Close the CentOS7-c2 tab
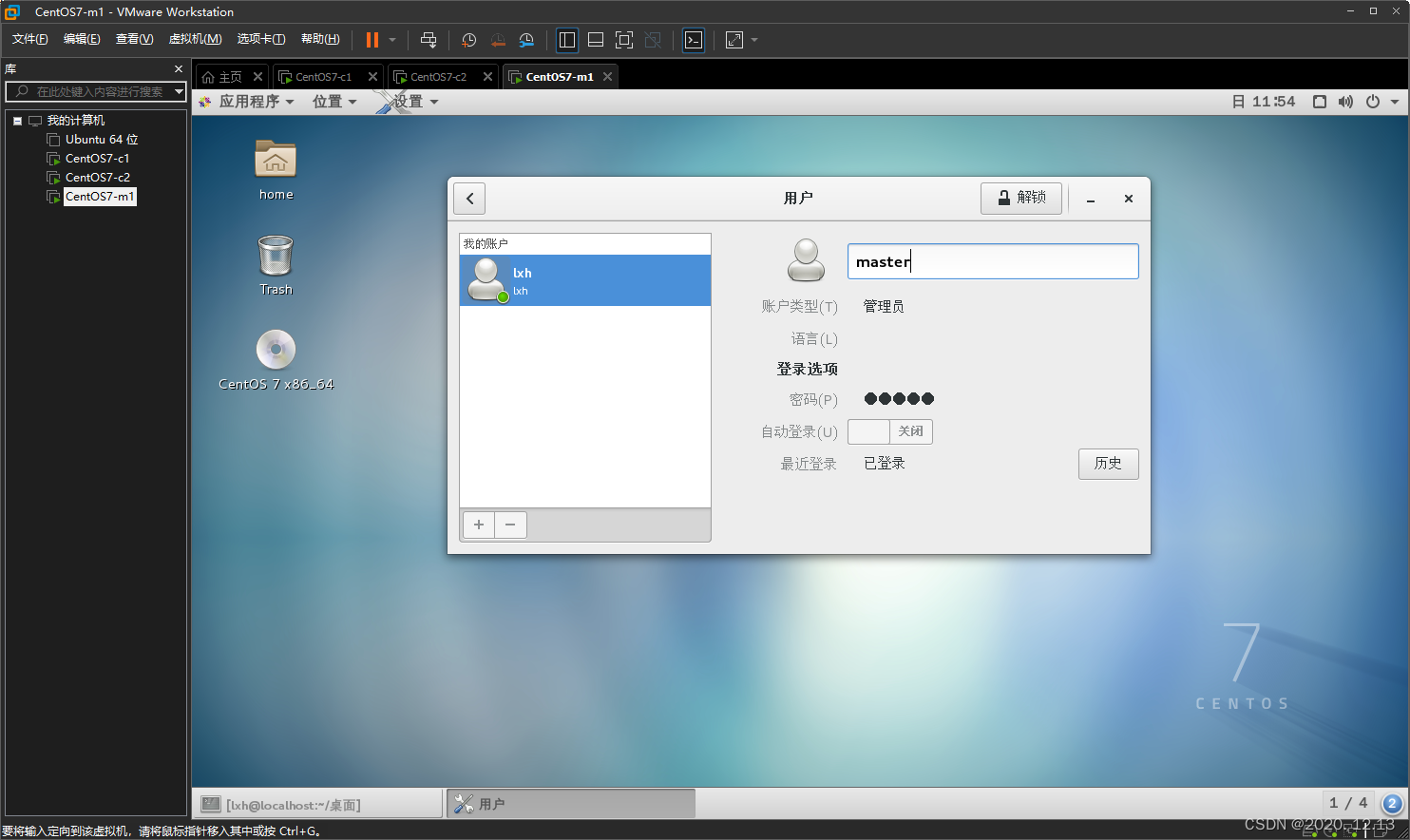This screenshot has width=1410, height=840. [487, 77]
